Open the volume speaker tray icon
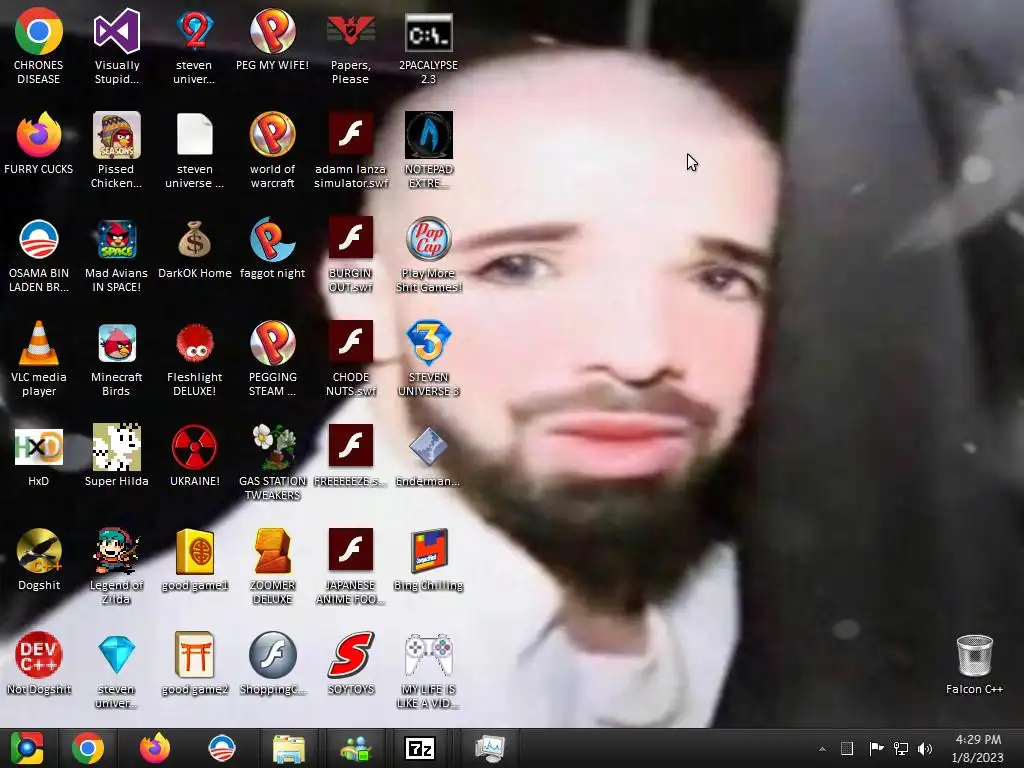1024x768 pixels. point(924,748)
